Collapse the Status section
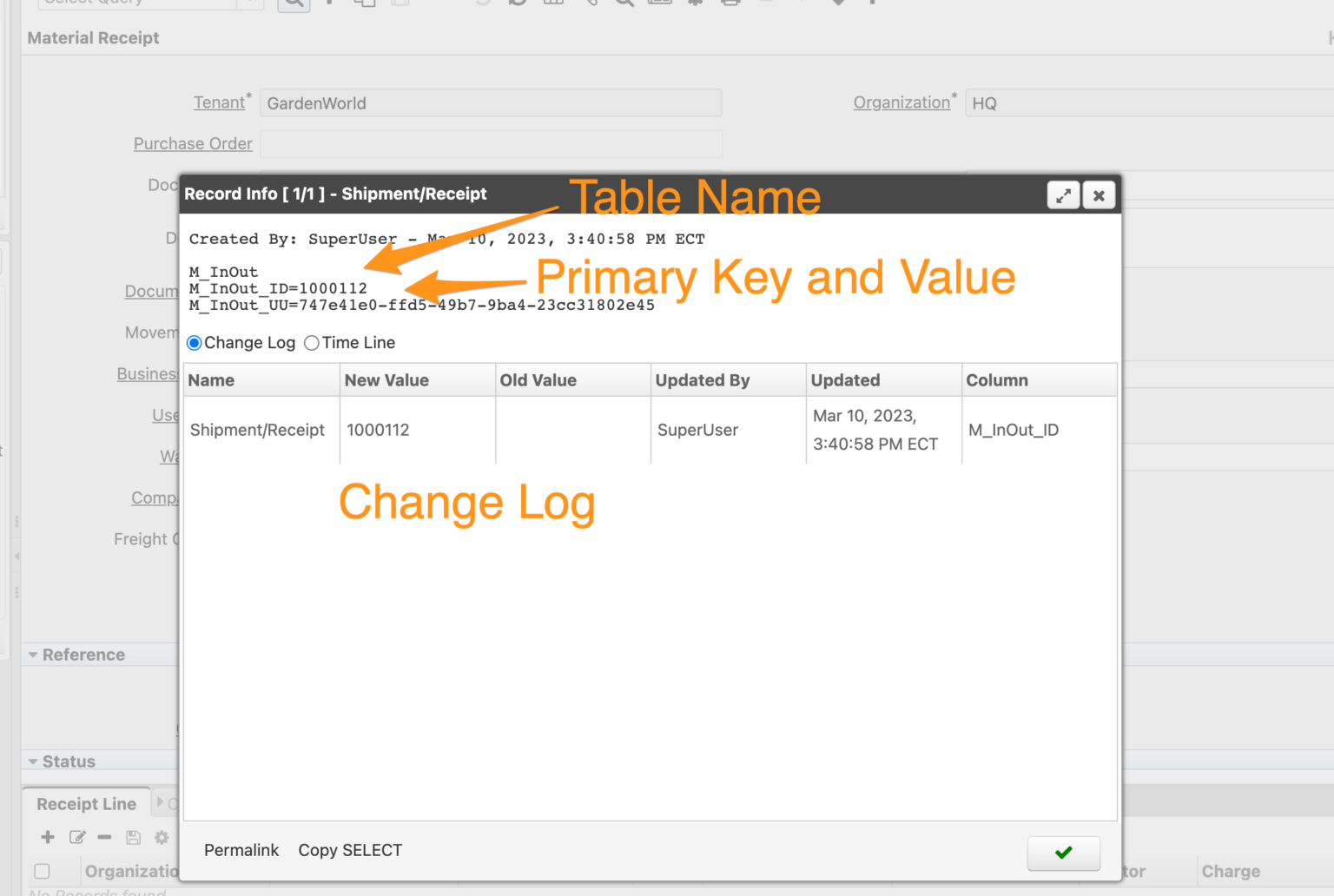Screen dimensions: 1334x896 pos(33,761)
